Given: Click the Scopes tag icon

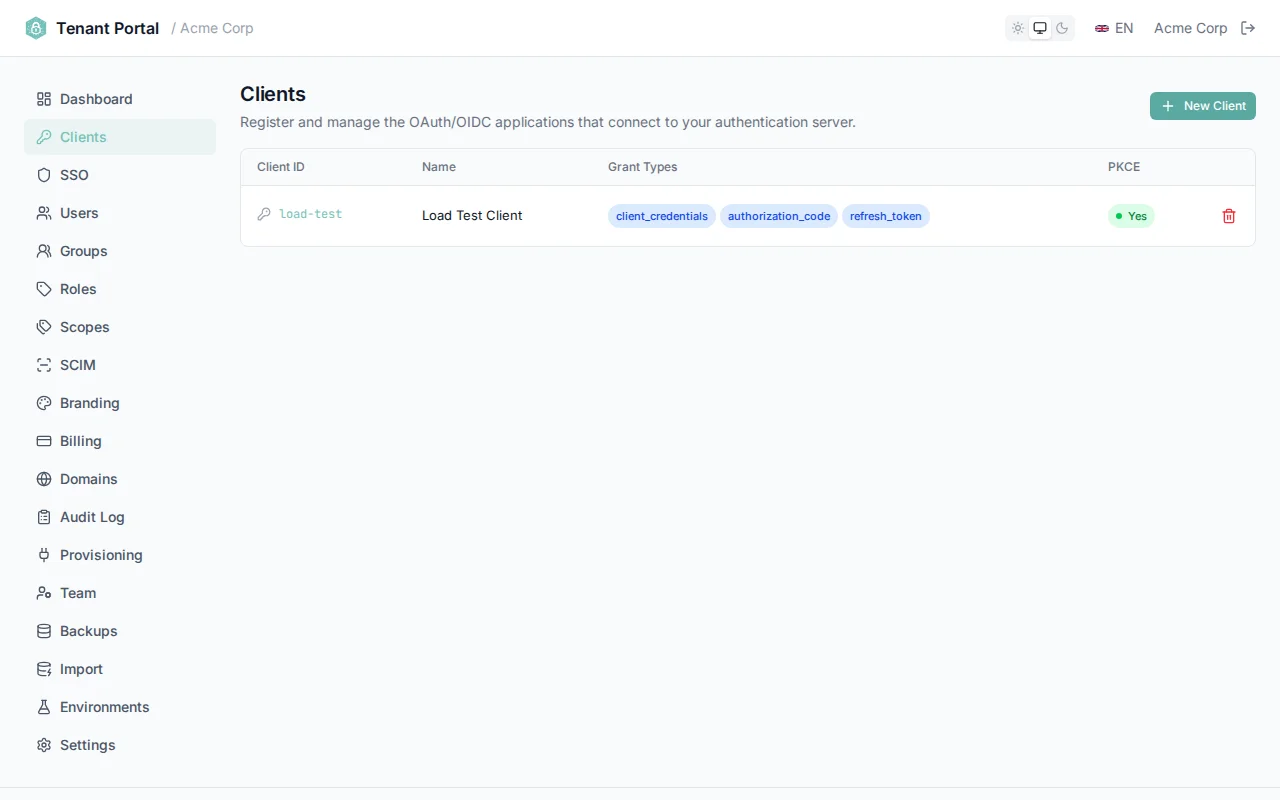Looking at the screenshot, I should point(44,327).
